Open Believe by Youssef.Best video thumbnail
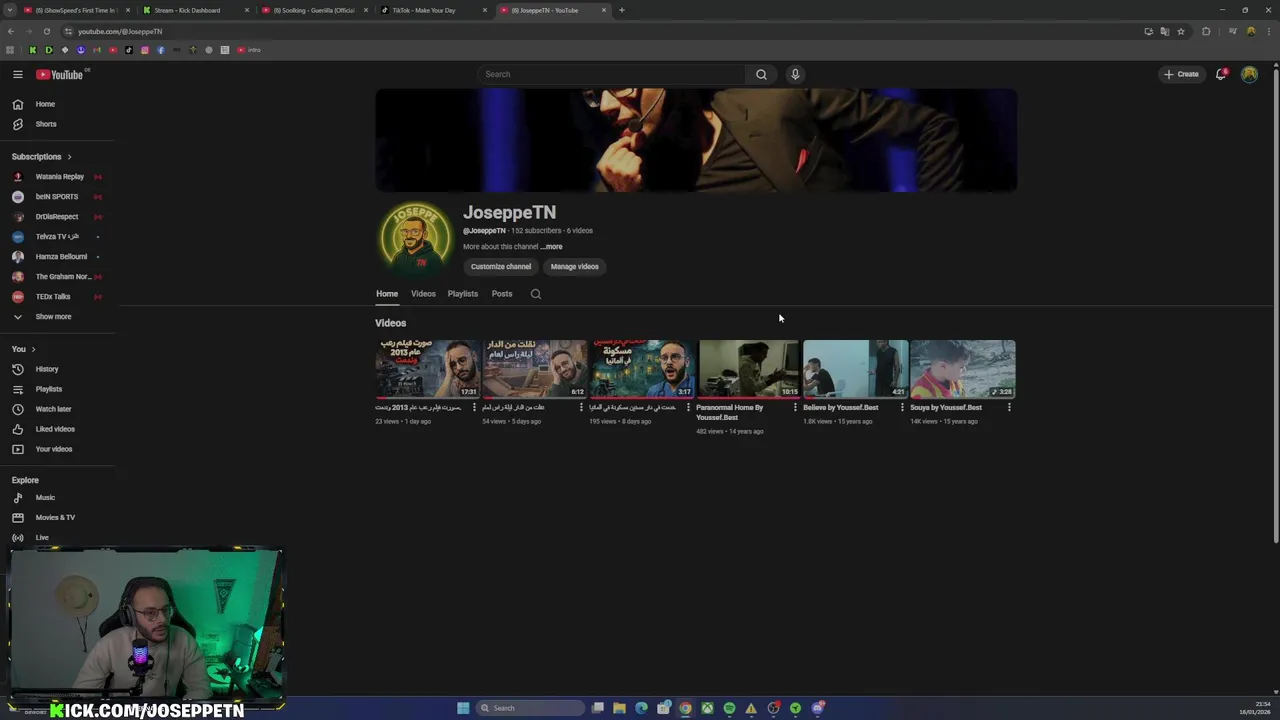Viewport: 1280px width, 720px height. (x=856, y=369)
